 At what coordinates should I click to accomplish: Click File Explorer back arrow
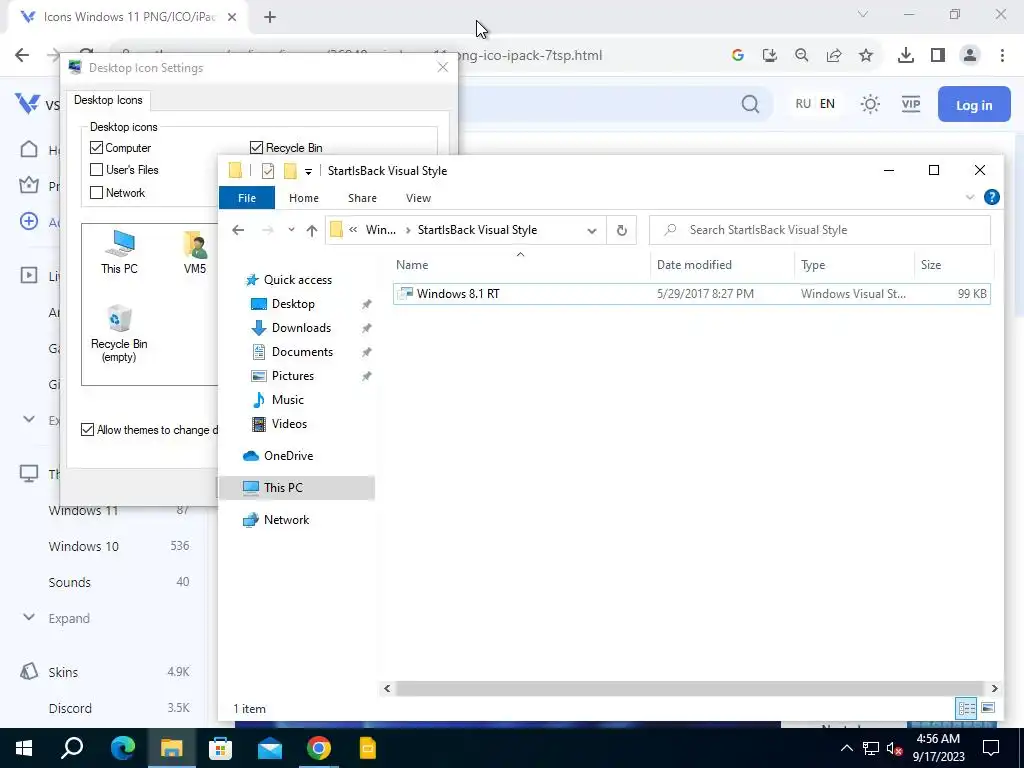238,230
